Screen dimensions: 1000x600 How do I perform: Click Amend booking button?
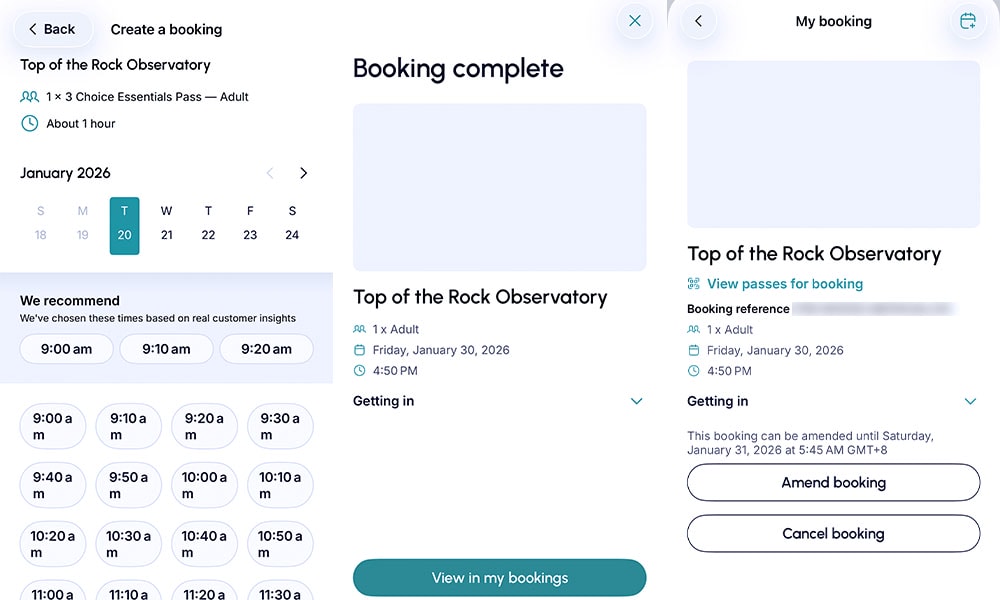[834, 482]
